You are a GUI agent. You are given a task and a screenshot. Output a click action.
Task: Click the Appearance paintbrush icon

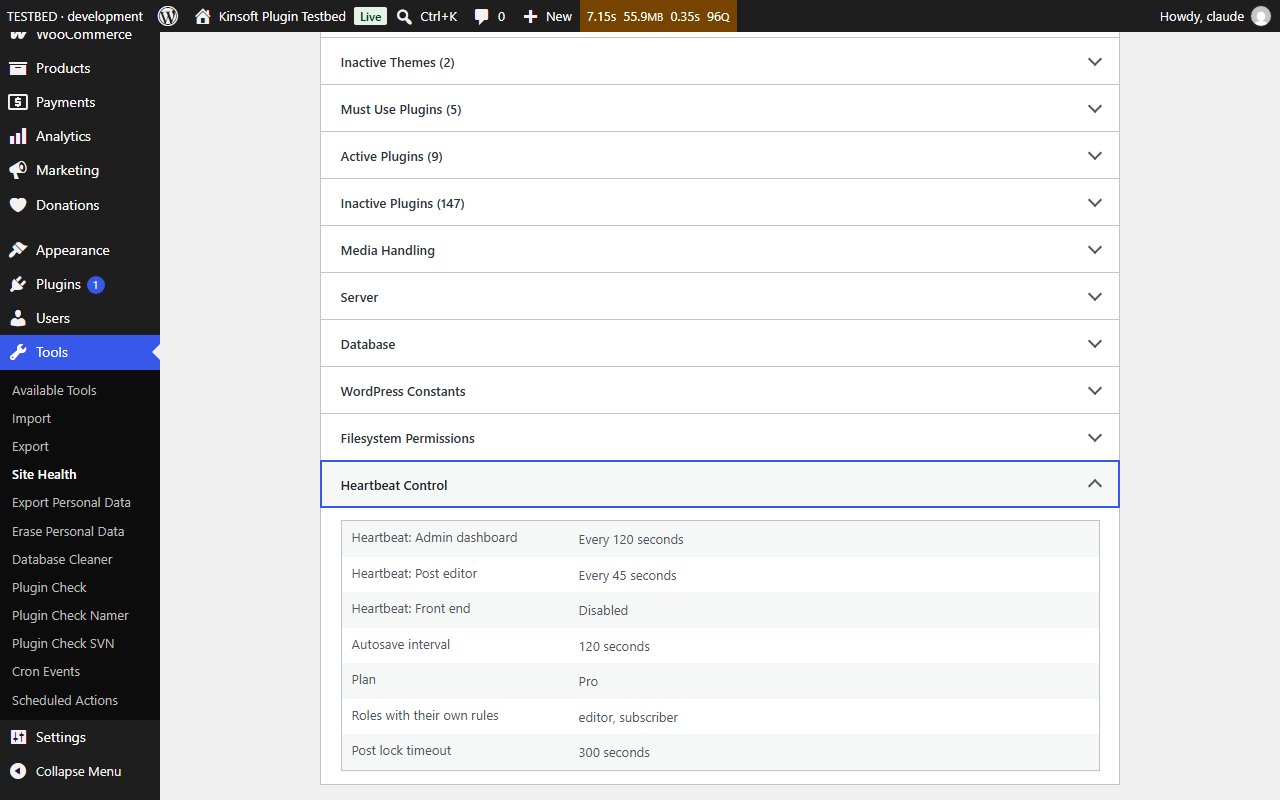18,250
